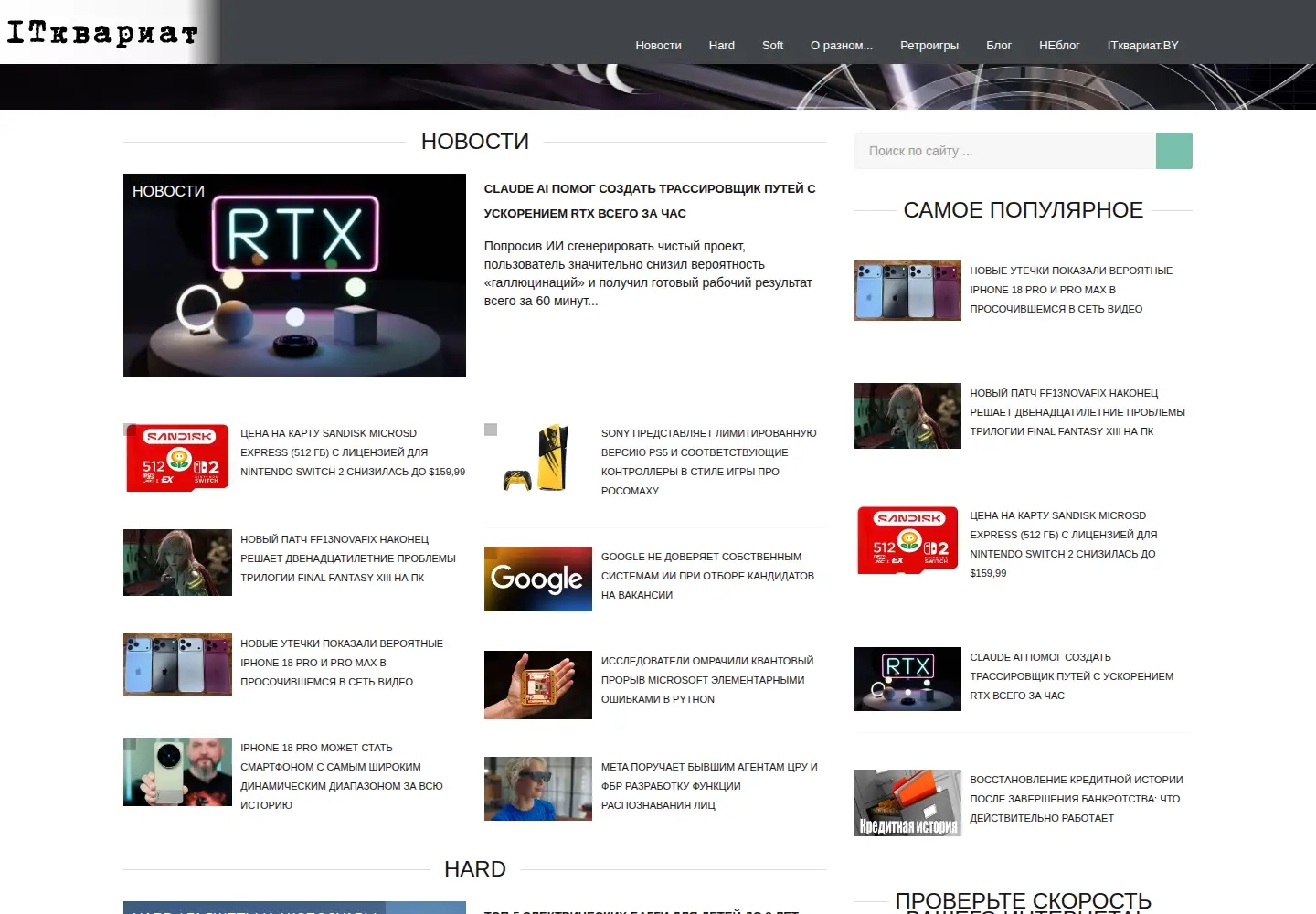The height and width of the screenshot is (914, 1316).
Task: Open the Google logo thumbnail
Action: click(x=537, y=579)
